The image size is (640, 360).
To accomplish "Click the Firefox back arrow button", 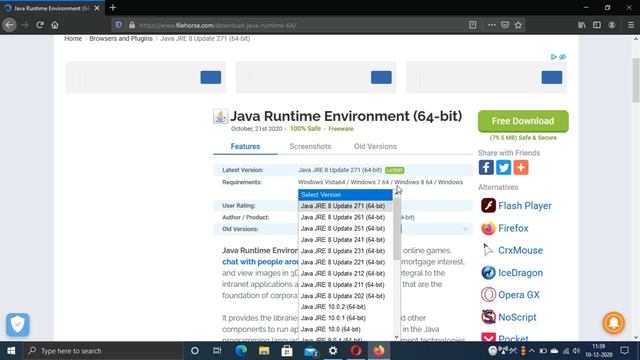I will click(x=9, y=25).
